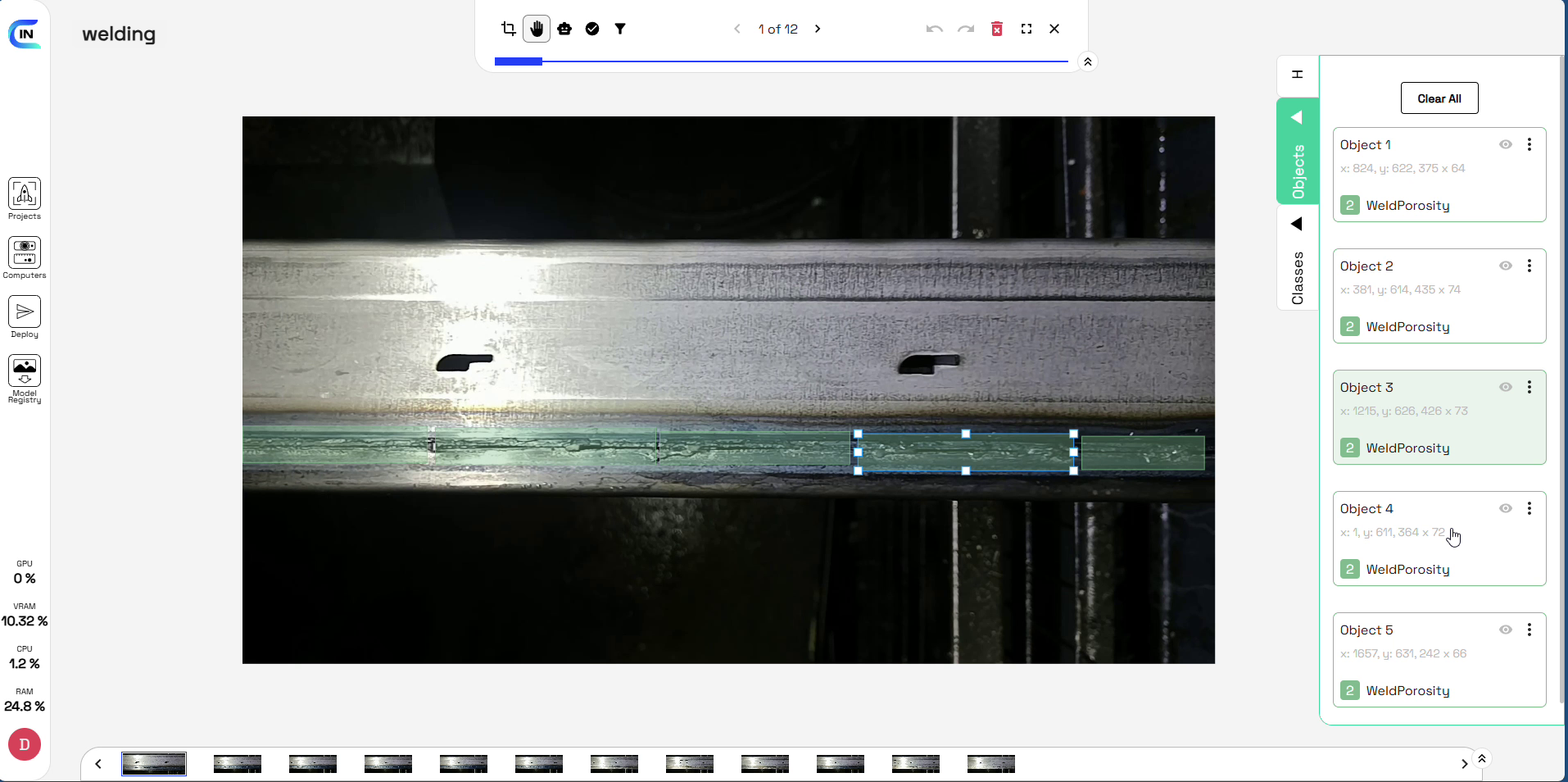Toggle visibility of Object 3

(x=1506, y=387)
